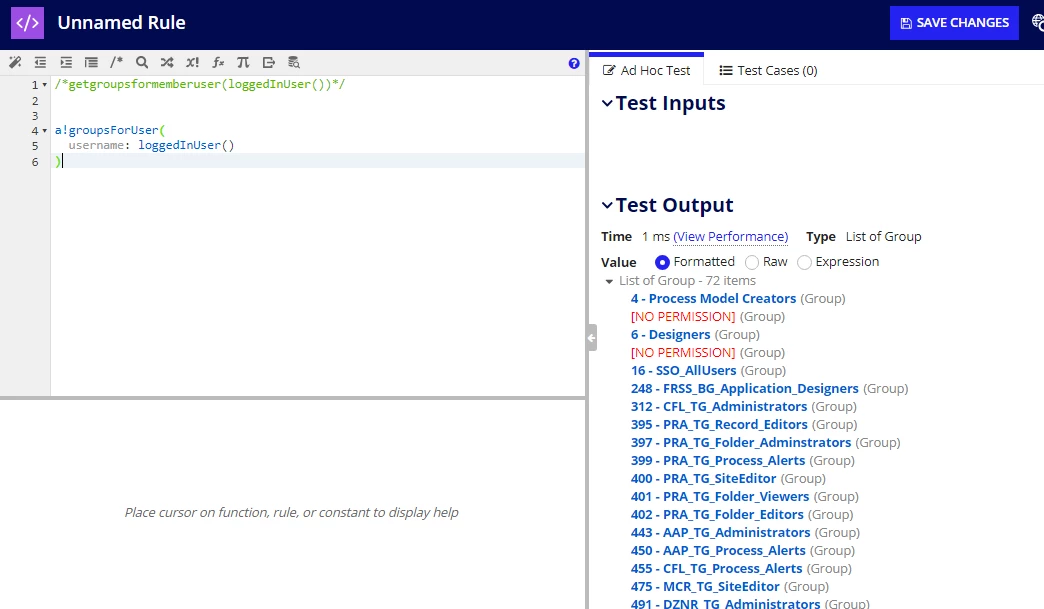Click the globe icon beside Save Changes
This screenshot has width=1044, height=609.
click(1037, 23)
